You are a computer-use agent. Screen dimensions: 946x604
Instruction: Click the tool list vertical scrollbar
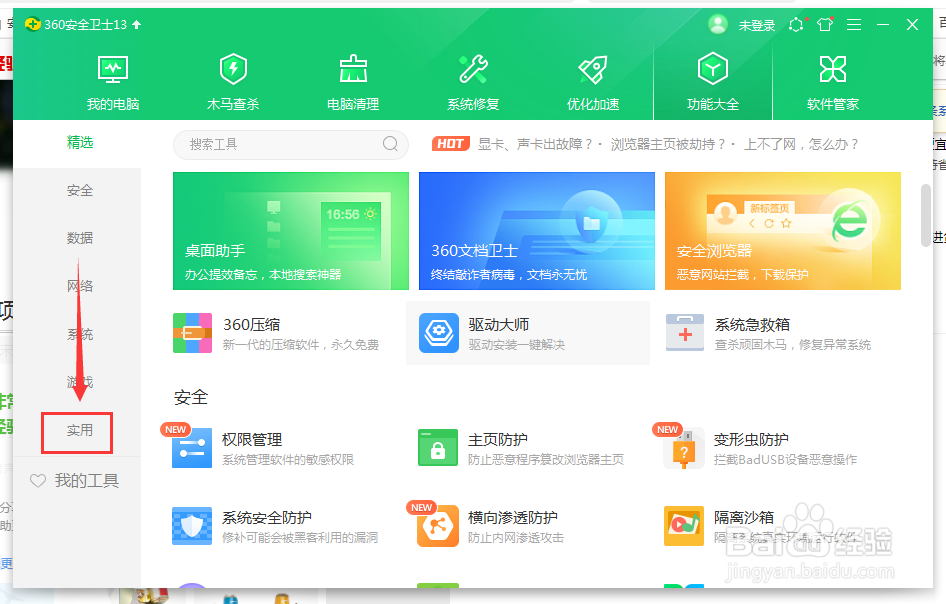(x=926, y=215)
